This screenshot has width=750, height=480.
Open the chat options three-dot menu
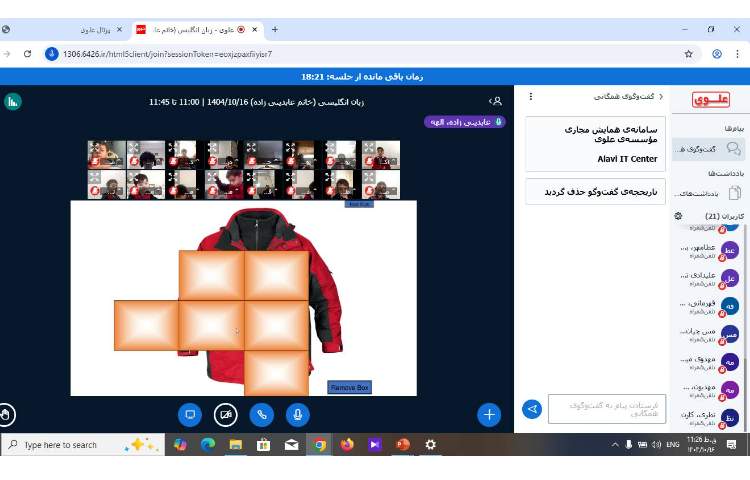(530, 97)
